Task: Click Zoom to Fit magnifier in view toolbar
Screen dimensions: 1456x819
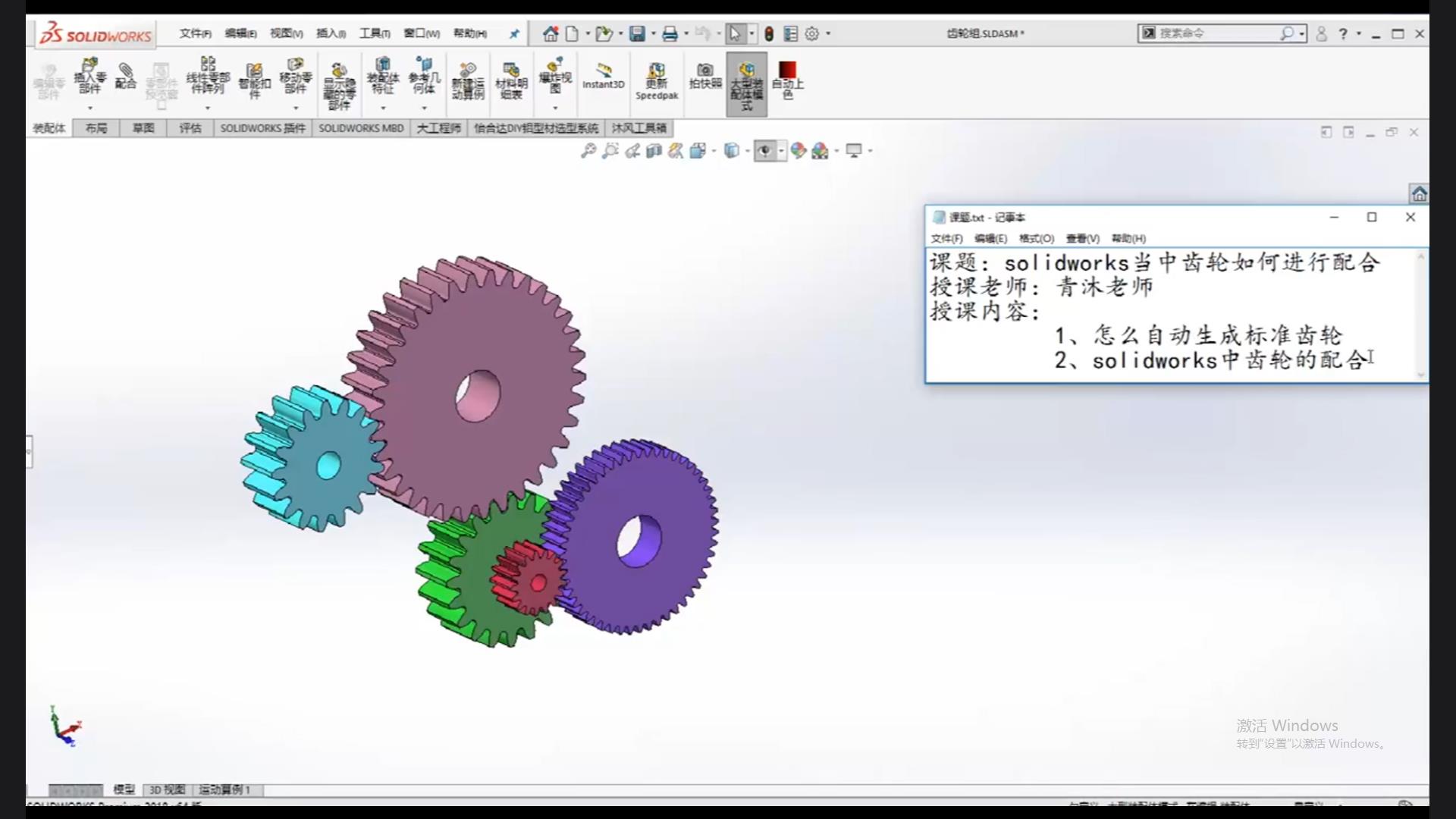Action: point(588,151)
